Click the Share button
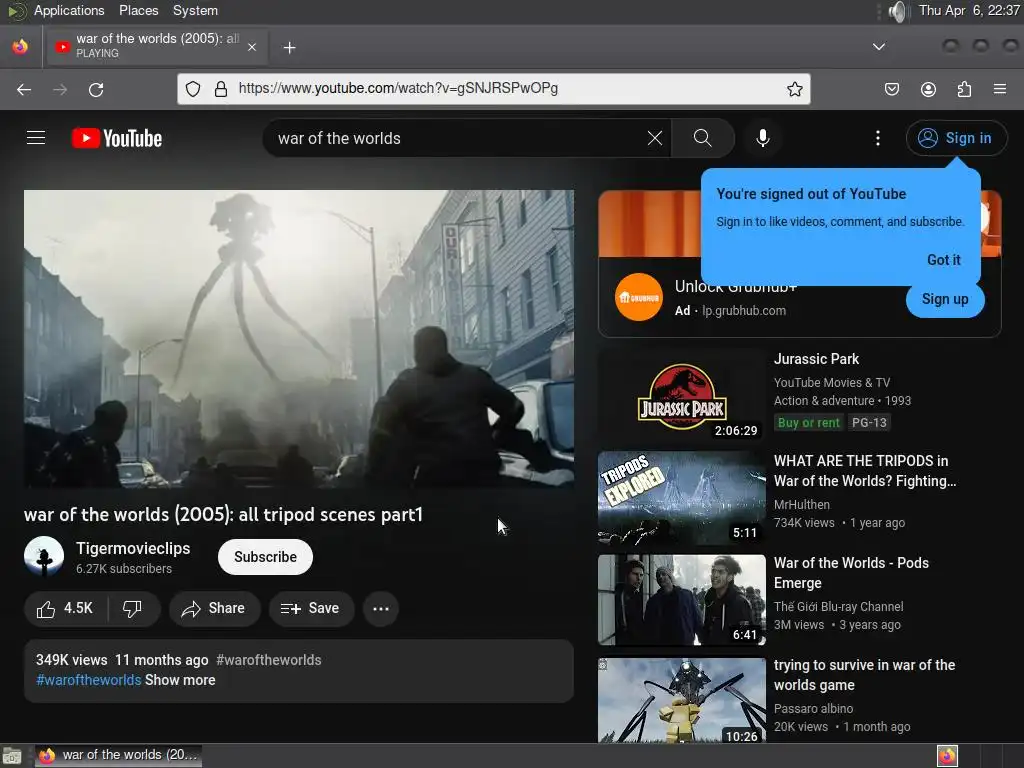The width and height of the screenshot is (1024, 768). [214, 609]
